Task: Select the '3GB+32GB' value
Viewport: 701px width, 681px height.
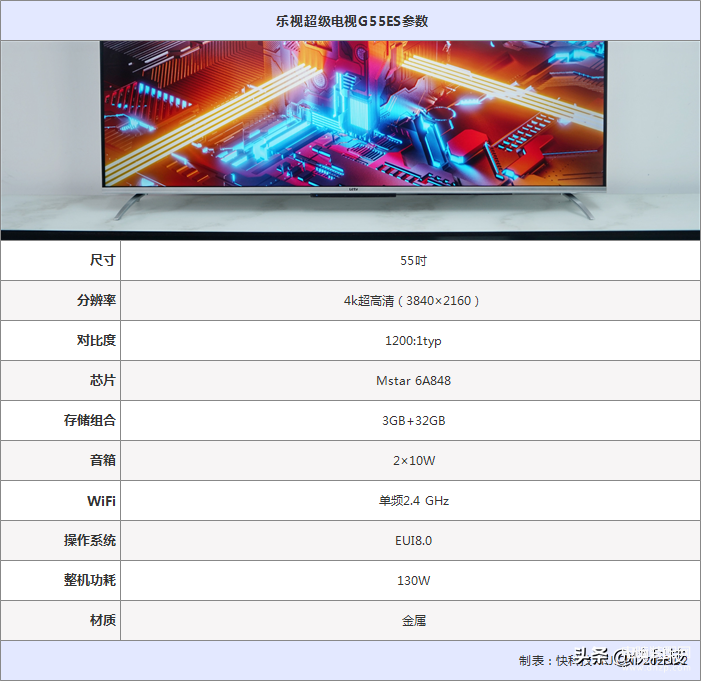Action: click(x=414, y=421)
